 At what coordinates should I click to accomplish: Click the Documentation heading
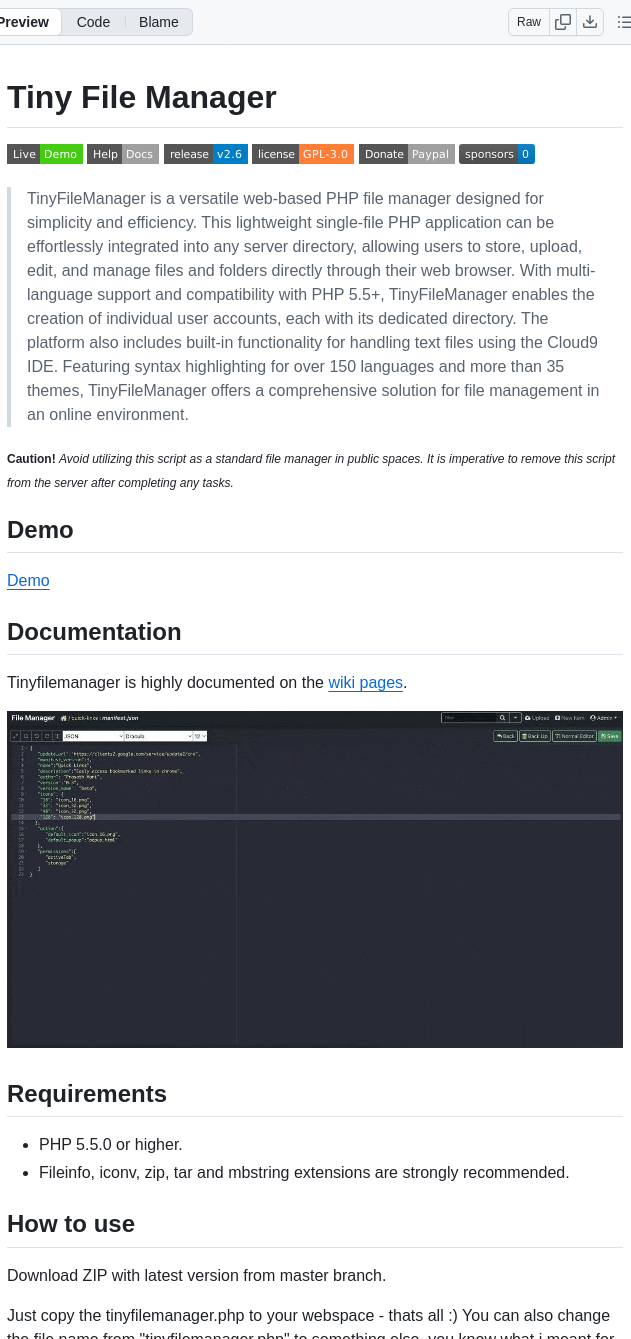pyautogui.click(x=94, y=632)
